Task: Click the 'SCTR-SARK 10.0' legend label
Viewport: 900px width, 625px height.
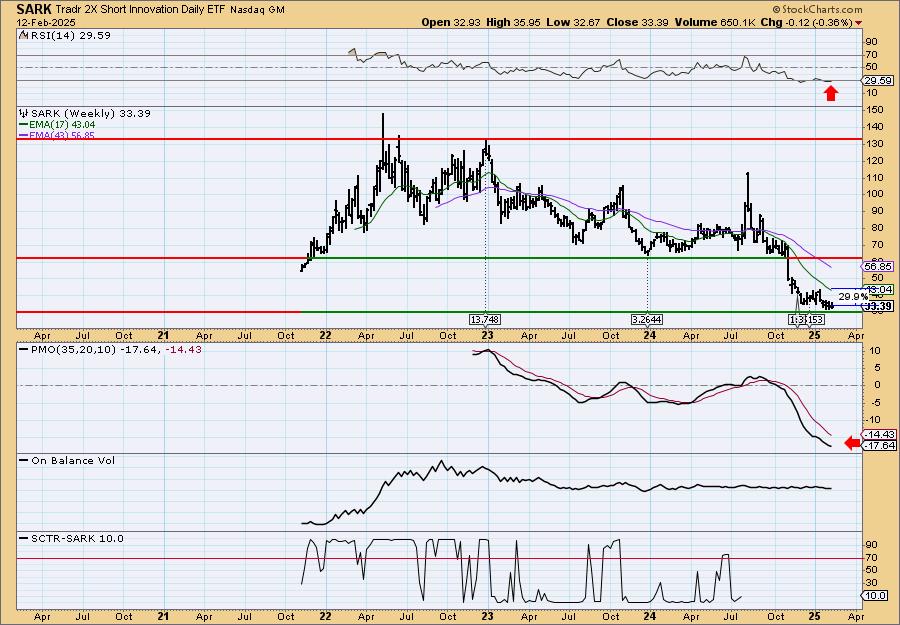Action: point(77,538)
